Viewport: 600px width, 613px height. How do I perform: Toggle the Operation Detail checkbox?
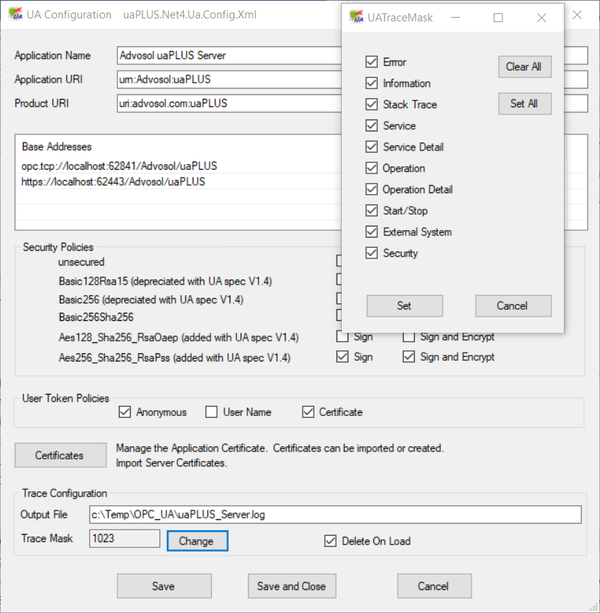pos(371,189)
